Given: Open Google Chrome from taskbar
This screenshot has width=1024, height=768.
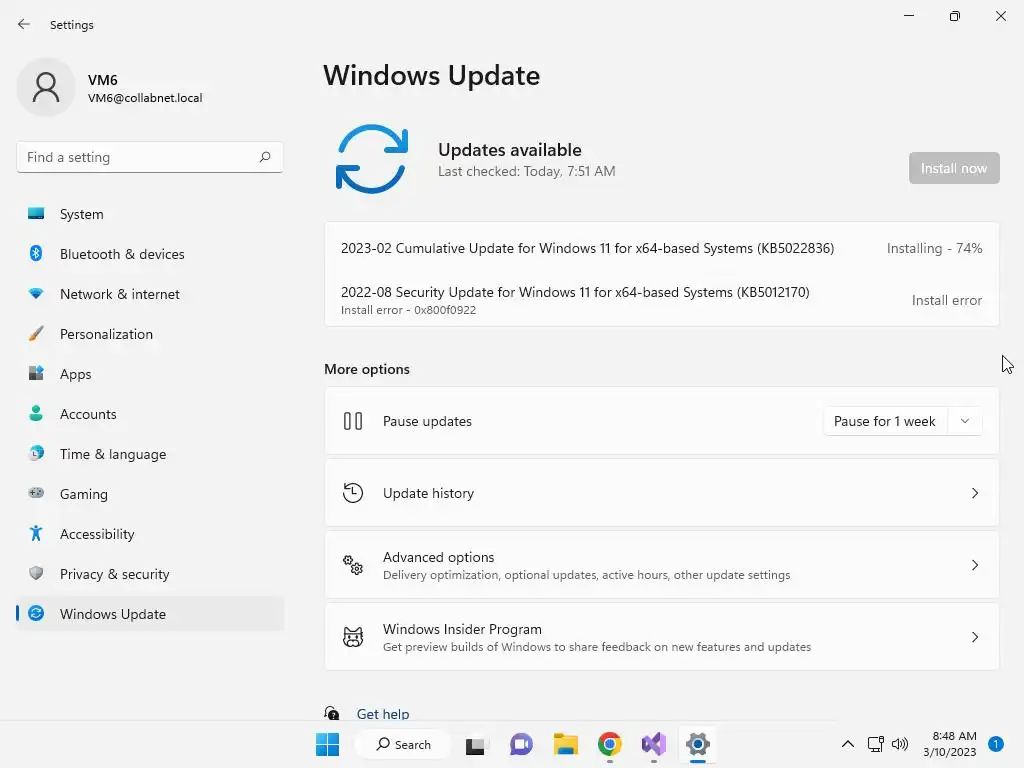Looking at the screenshot, I should tap(609, 744).
